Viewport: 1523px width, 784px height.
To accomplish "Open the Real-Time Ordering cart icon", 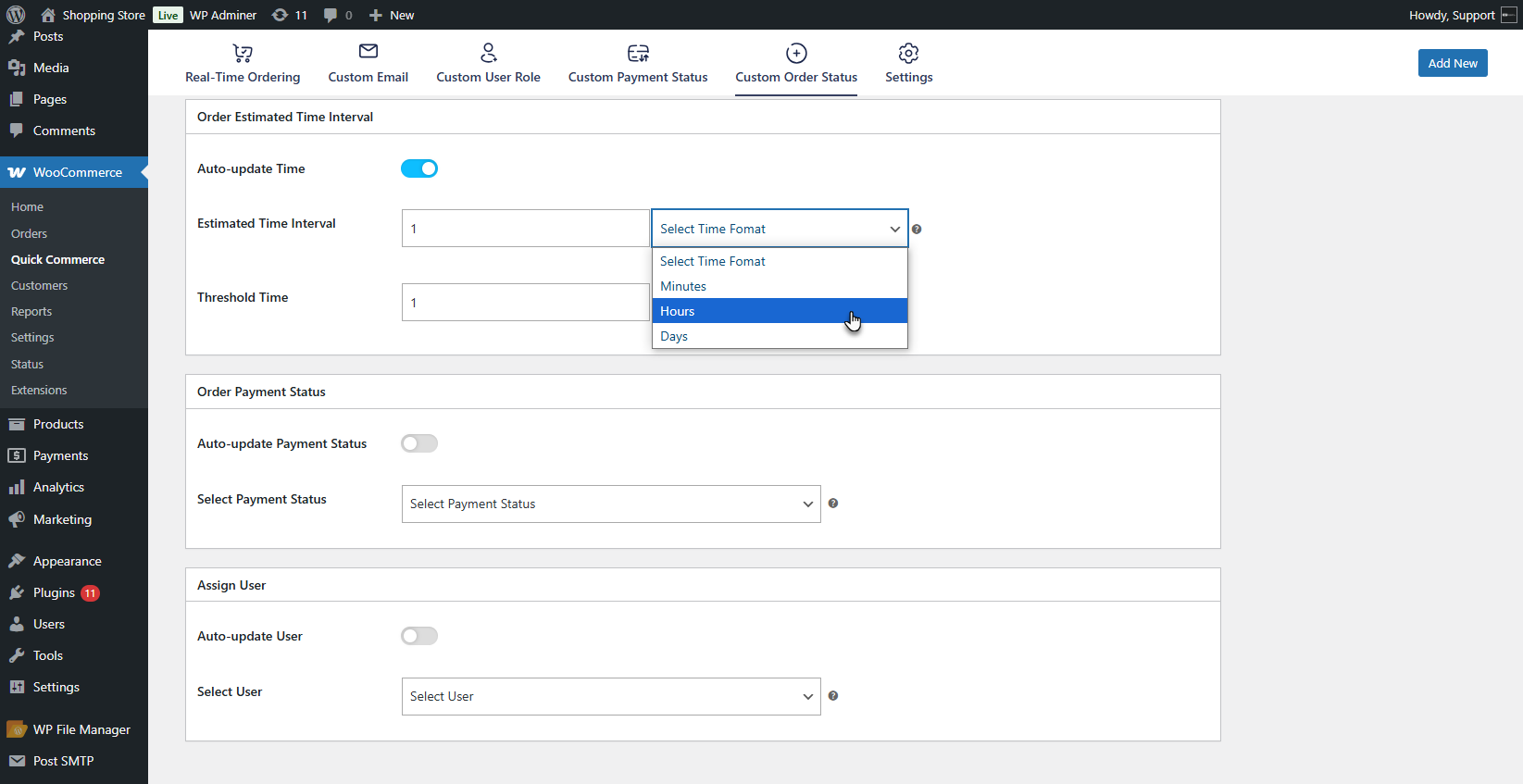I will (x=243, y=53).
